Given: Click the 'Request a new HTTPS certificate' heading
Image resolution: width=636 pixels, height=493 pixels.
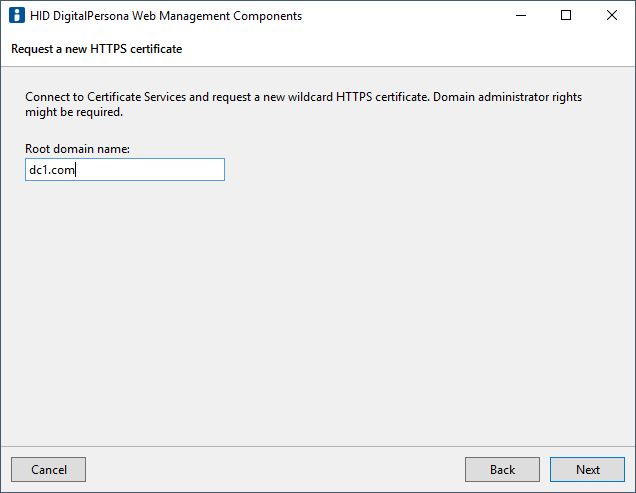Looking at the screenshot, I should (96, 48).
